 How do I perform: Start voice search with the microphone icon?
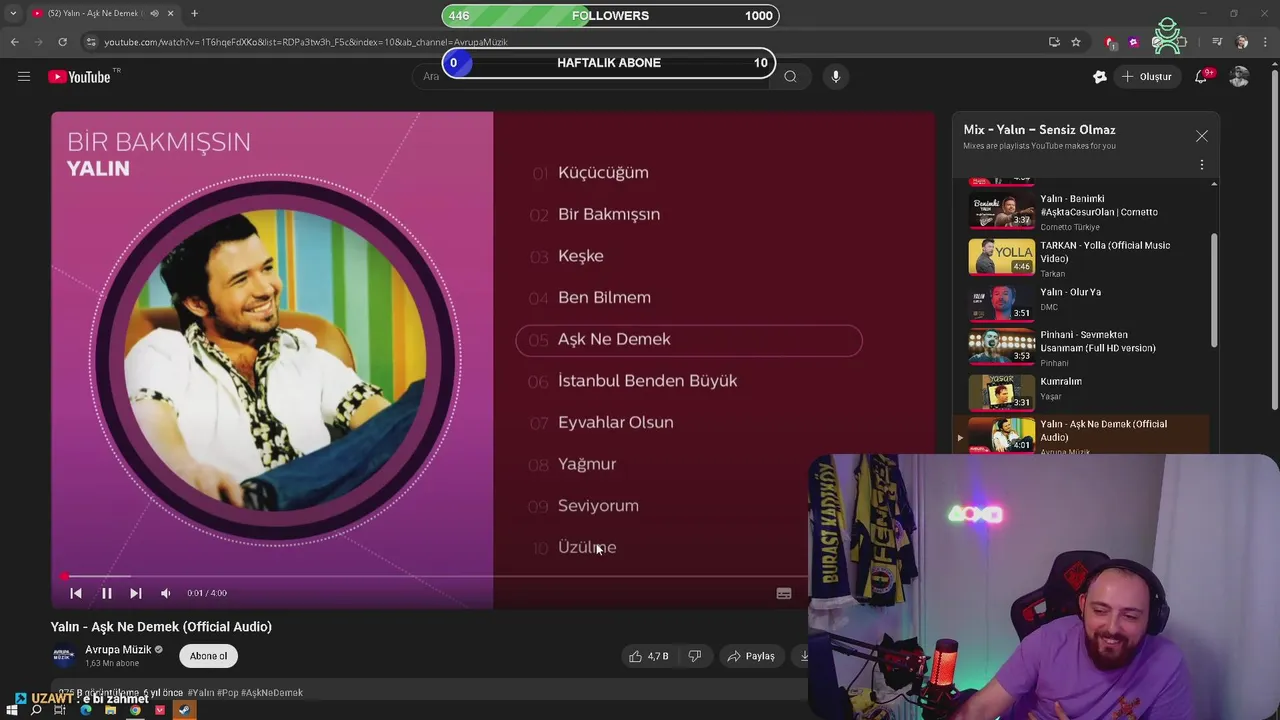pos(836,77)
